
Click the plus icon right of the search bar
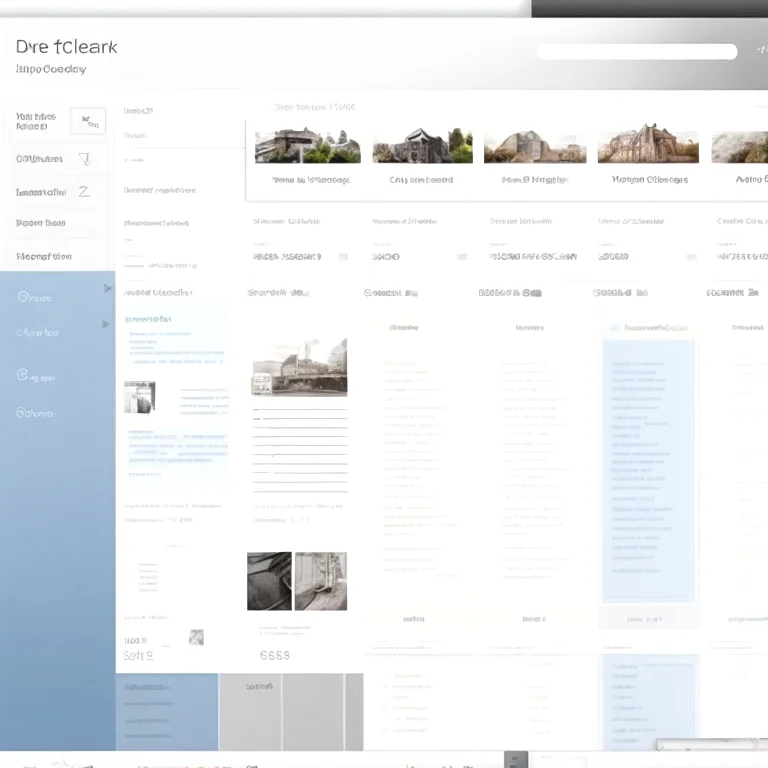[x=762, y=50]
